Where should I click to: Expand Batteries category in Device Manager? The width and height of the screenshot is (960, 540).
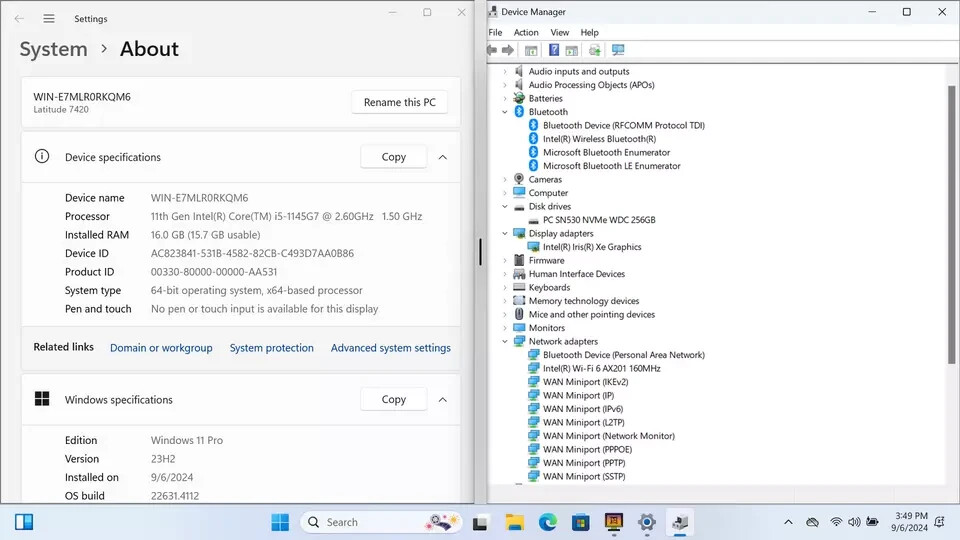(505, 99)
